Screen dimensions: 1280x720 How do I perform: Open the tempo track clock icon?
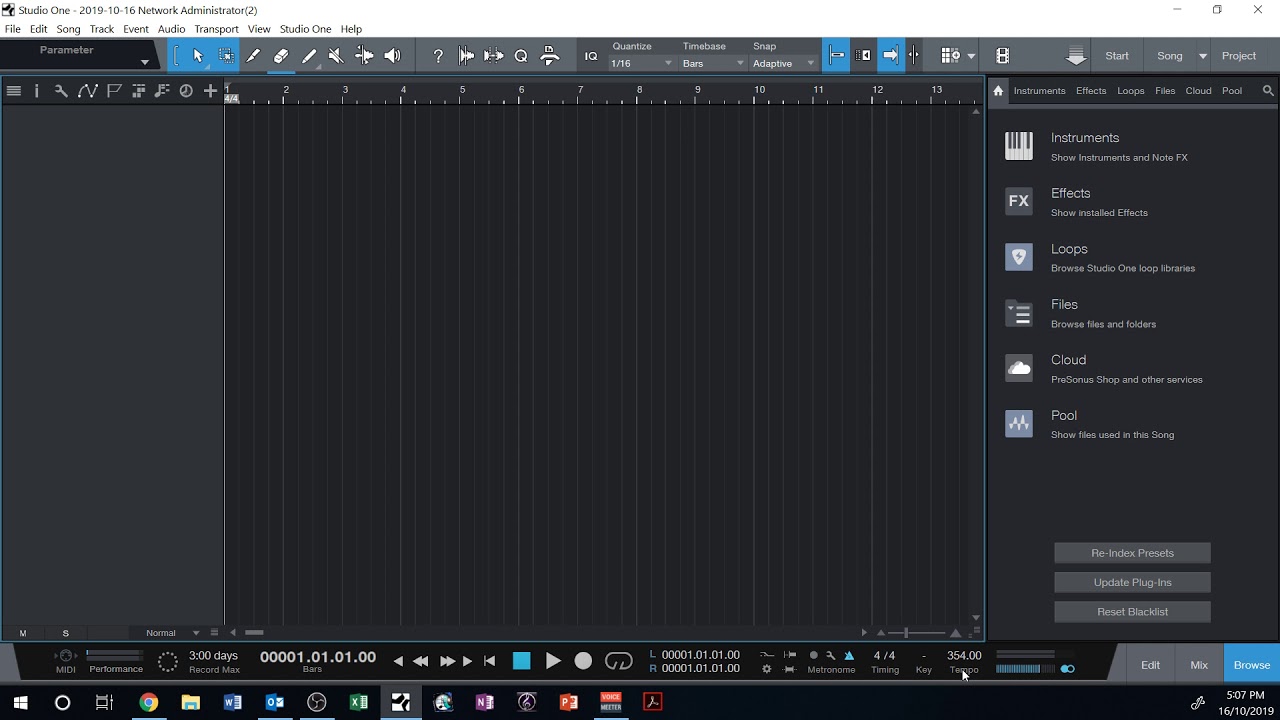pyautogui.click(x=186, y=91)
